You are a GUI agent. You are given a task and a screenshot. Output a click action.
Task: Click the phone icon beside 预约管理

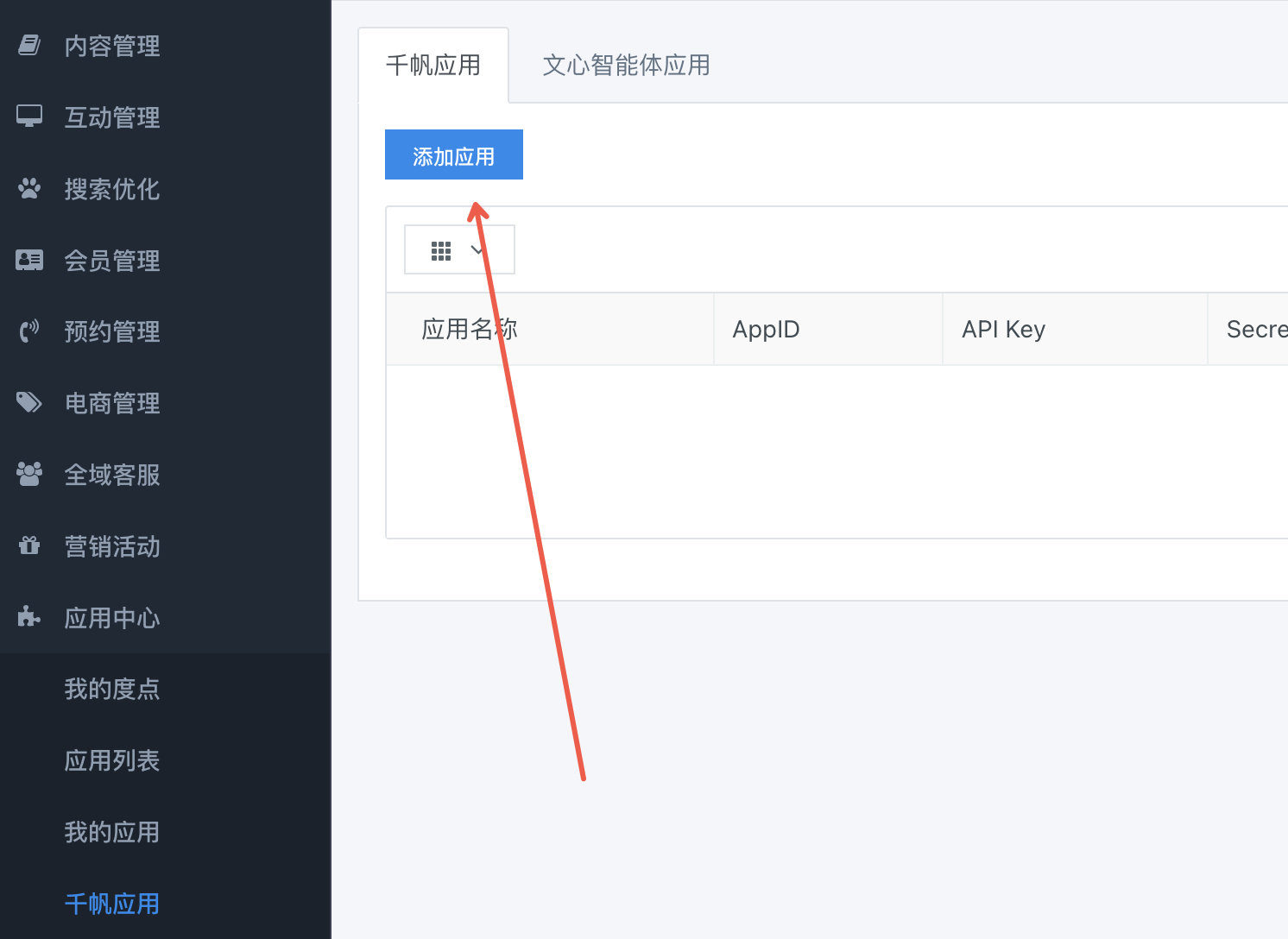29,331
